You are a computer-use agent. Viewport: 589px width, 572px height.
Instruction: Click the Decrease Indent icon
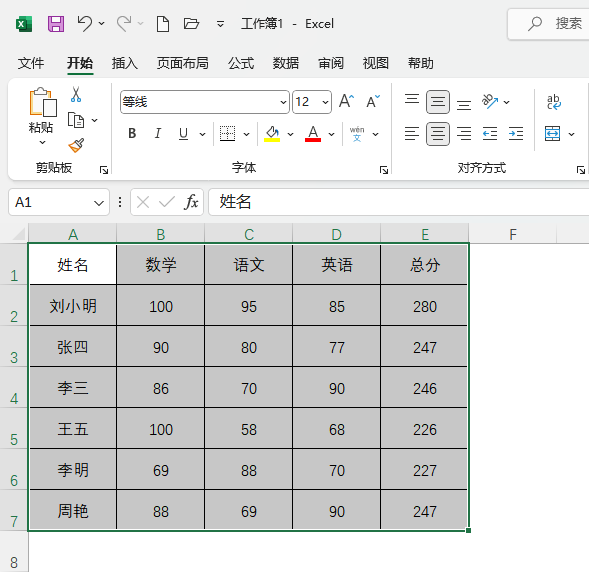coord(490,133)
